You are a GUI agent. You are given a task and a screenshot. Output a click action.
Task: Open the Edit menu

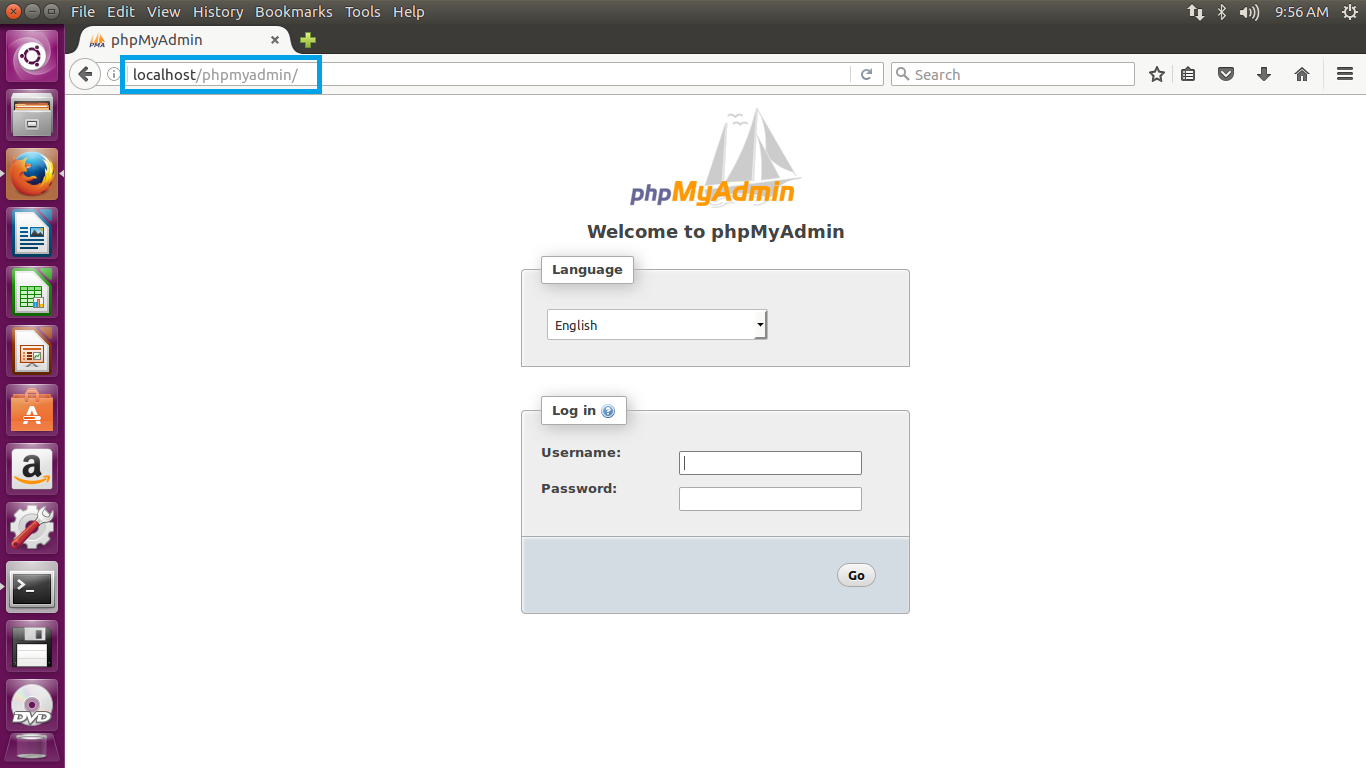(x=121, y=12)
